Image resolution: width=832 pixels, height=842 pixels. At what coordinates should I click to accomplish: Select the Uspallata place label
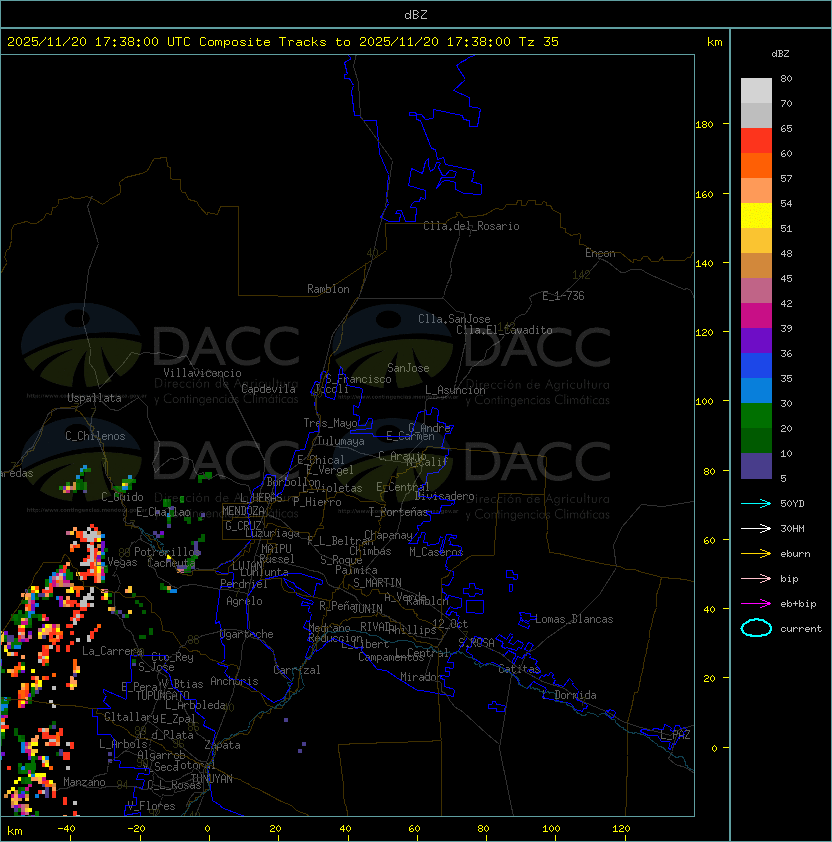coord(94,398)
